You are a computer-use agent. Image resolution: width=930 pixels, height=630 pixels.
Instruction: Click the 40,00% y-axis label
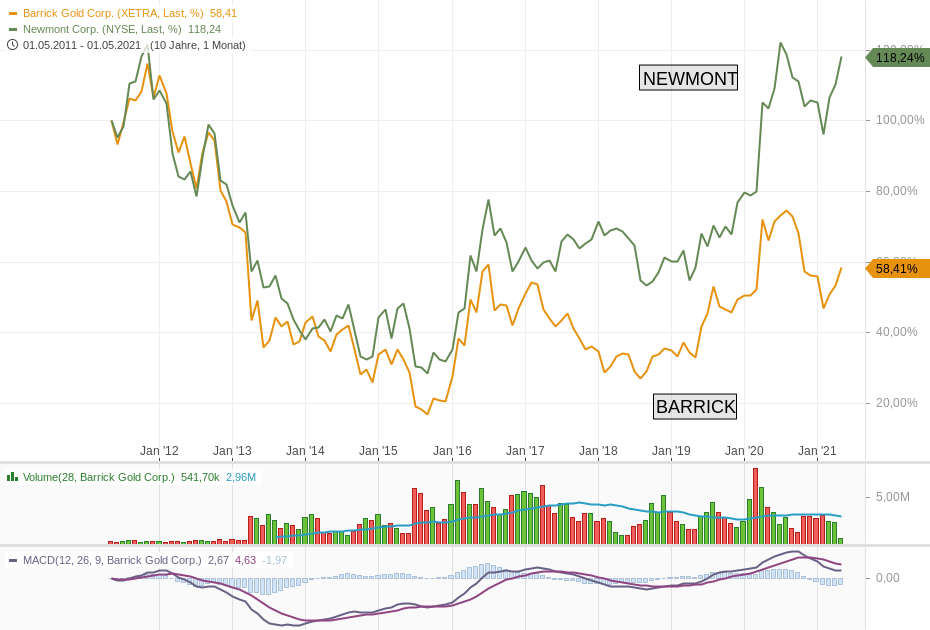click(x=896, y=332)
